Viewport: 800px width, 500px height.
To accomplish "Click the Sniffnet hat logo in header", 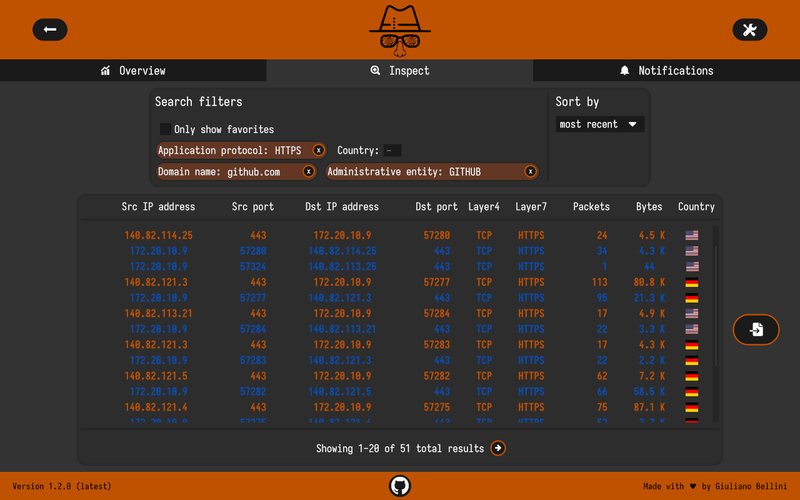I will click(400, 30).
